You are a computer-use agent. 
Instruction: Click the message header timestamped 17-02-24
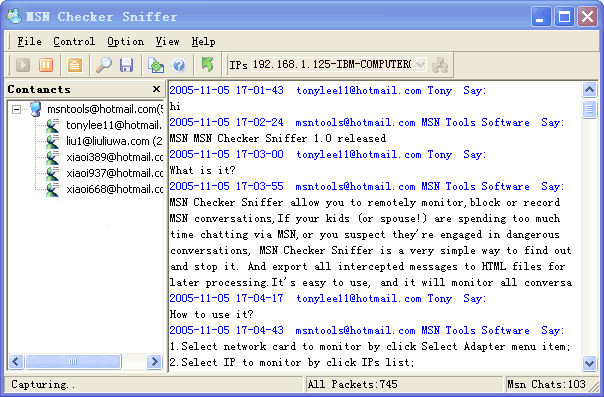coord(367,122)
